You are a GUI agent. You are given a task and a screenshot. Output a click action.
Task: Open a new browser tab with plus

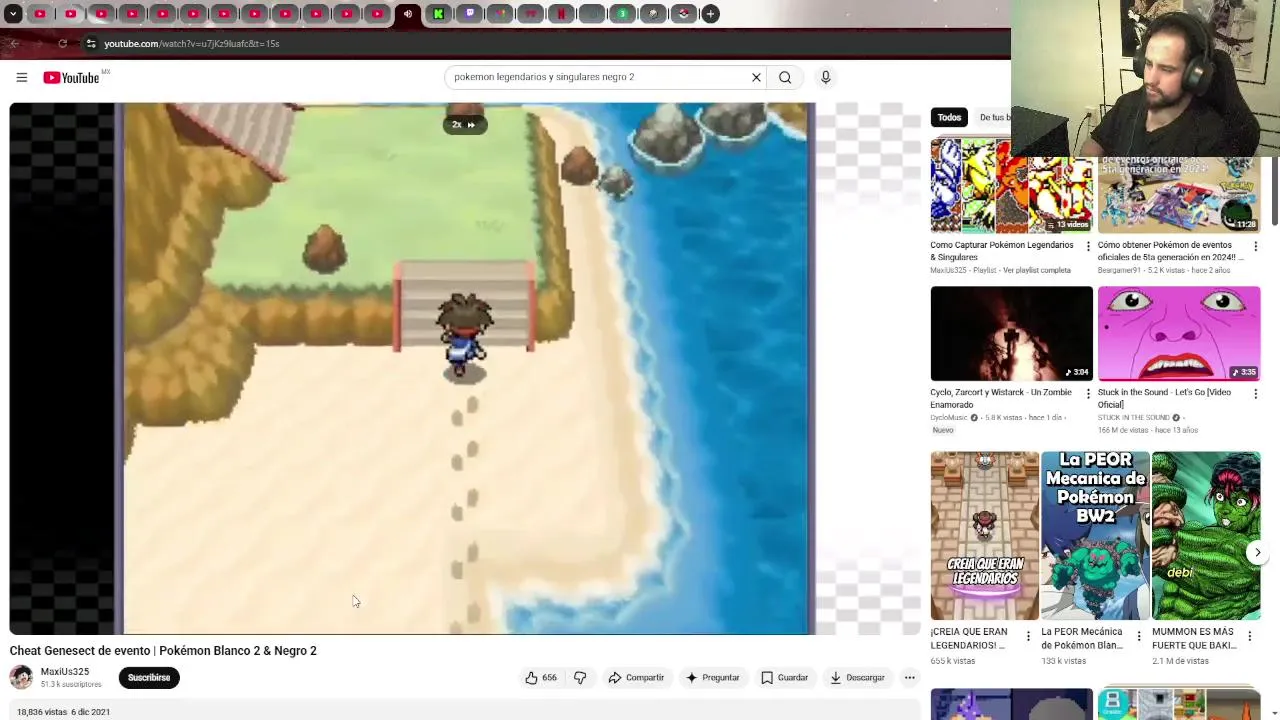coord(710,14)
